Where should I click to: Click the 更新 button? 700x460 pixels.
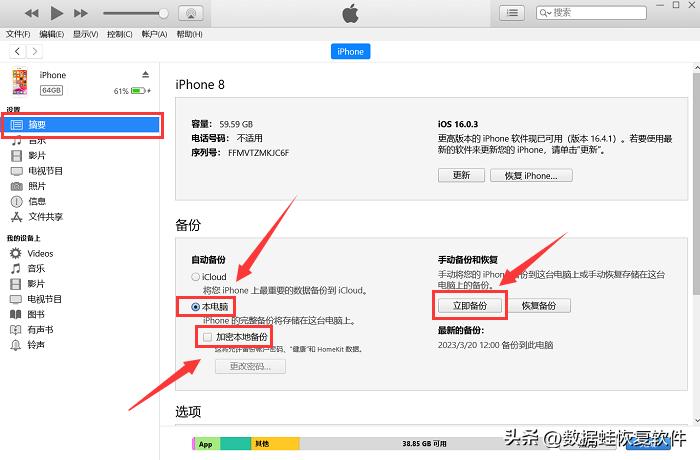[x=461, y=175]
